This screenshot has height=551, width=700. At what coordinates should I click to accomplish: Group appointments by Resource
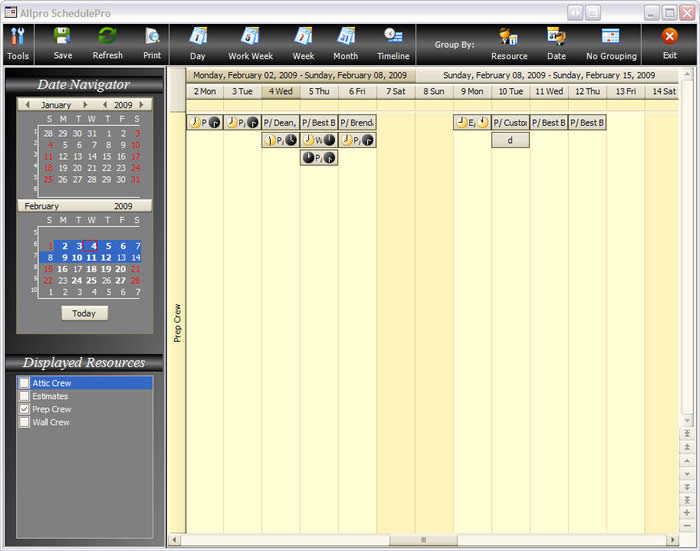coord(509,44)
